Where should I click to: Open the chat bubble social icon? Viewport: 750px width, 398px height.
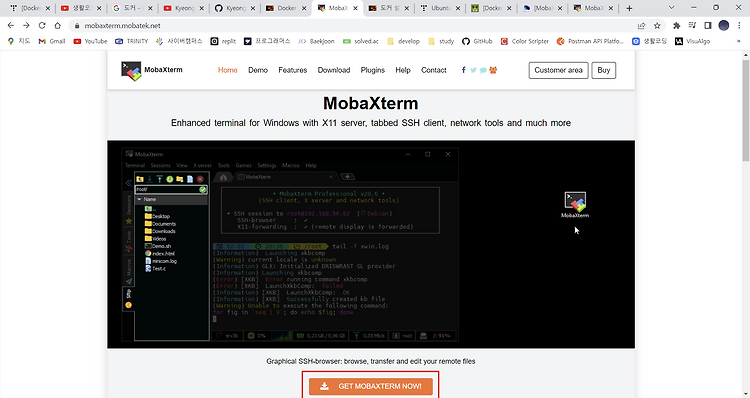(x=483, y=70)
